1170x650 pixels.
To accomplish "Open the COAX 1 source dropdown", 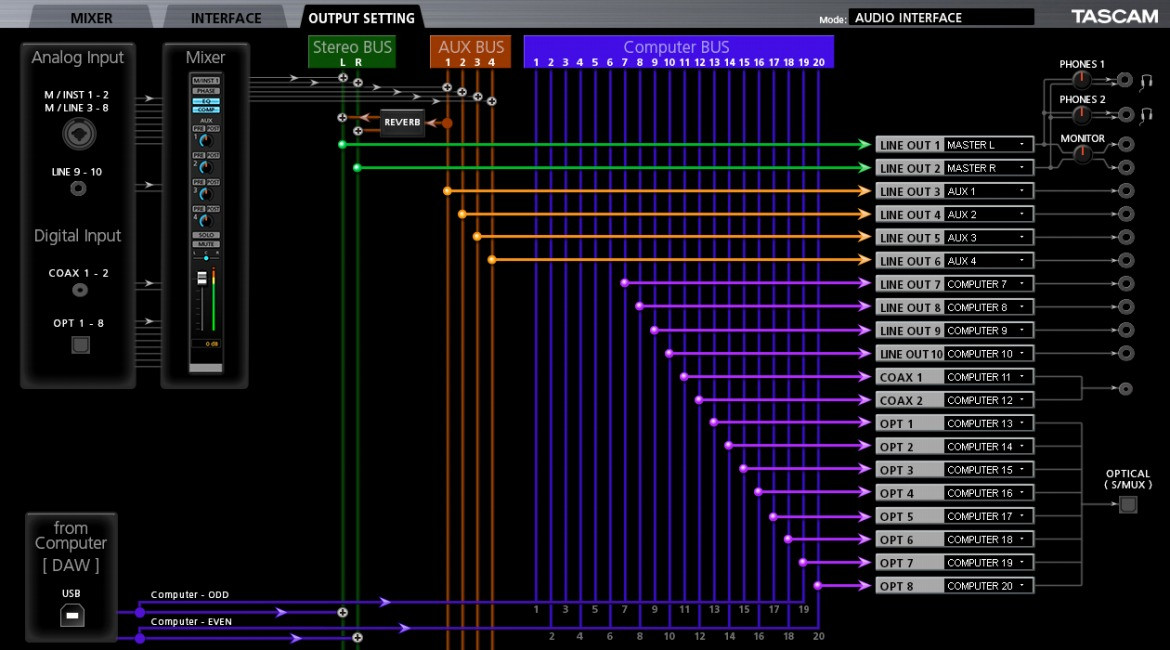I will [x=988, y=377].
